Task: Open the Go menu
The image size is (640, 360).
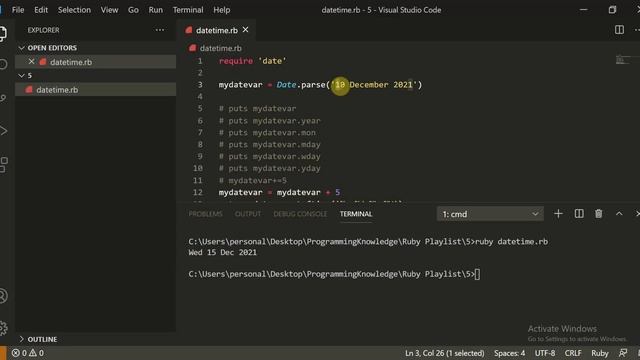Action: point(133,10)
